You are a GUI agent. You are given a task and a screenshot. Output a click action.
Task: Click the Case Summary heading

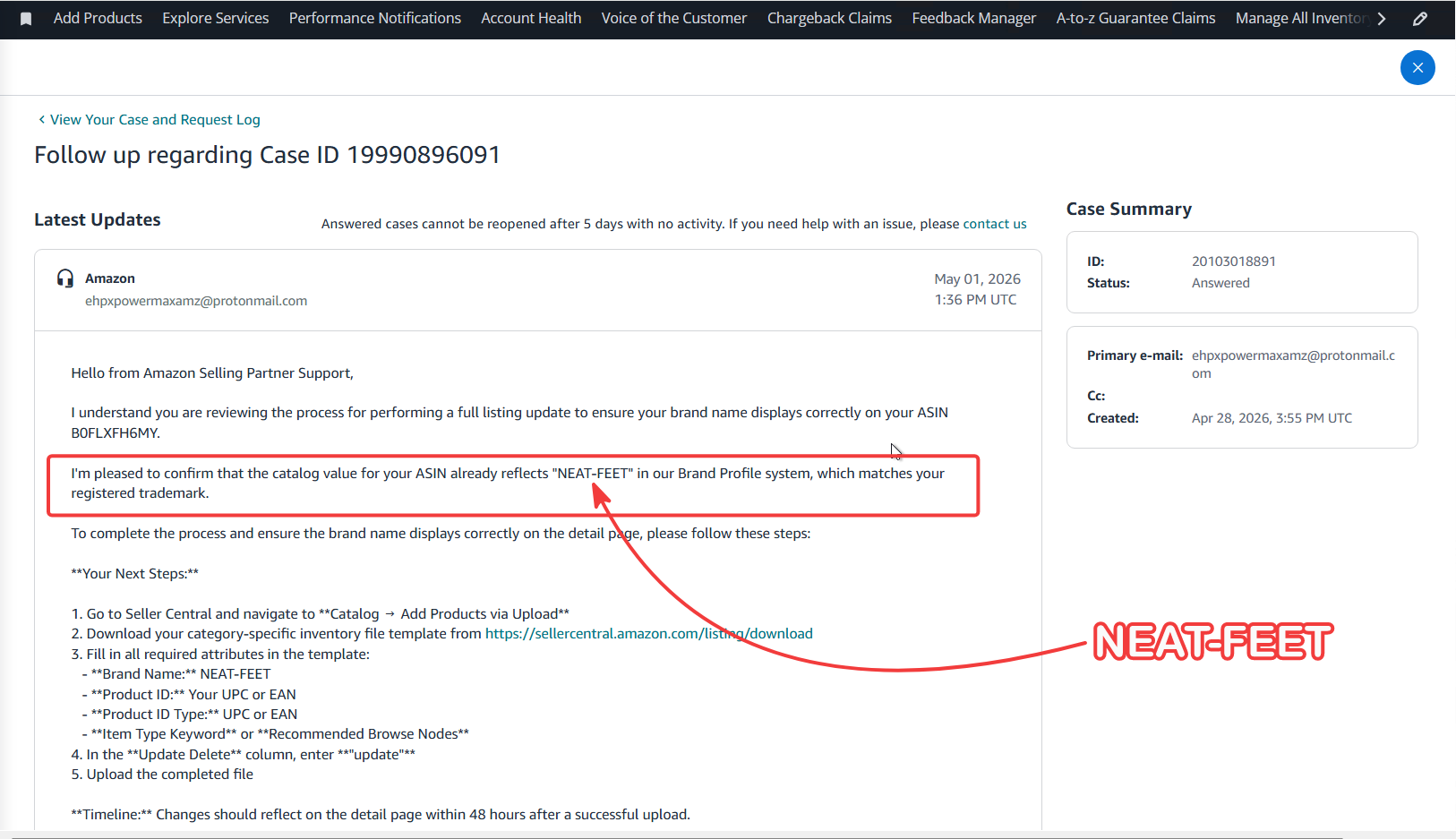[x=1129, y=210]
